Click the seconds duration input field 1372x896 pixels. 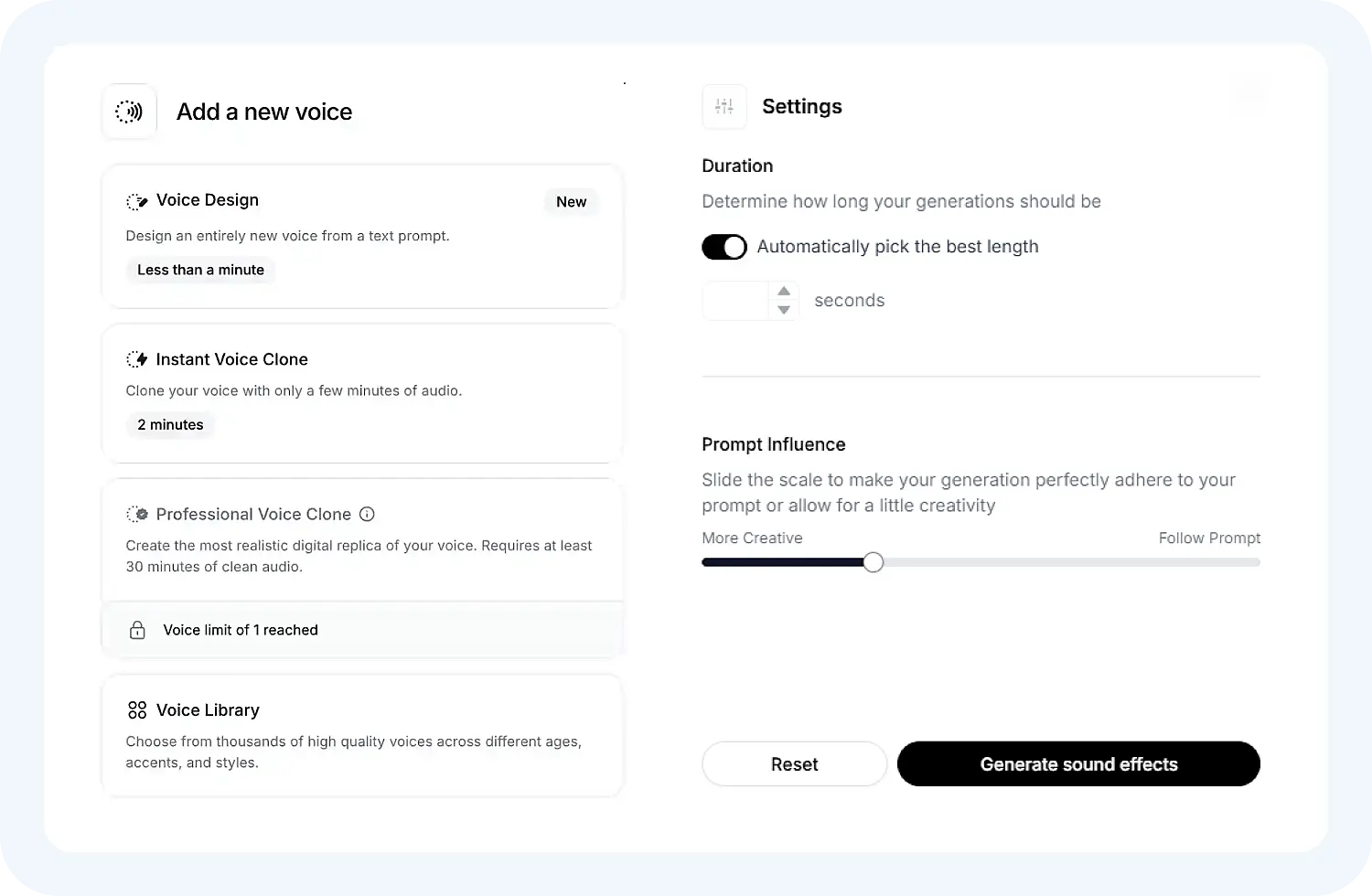(x=735, y=301)
